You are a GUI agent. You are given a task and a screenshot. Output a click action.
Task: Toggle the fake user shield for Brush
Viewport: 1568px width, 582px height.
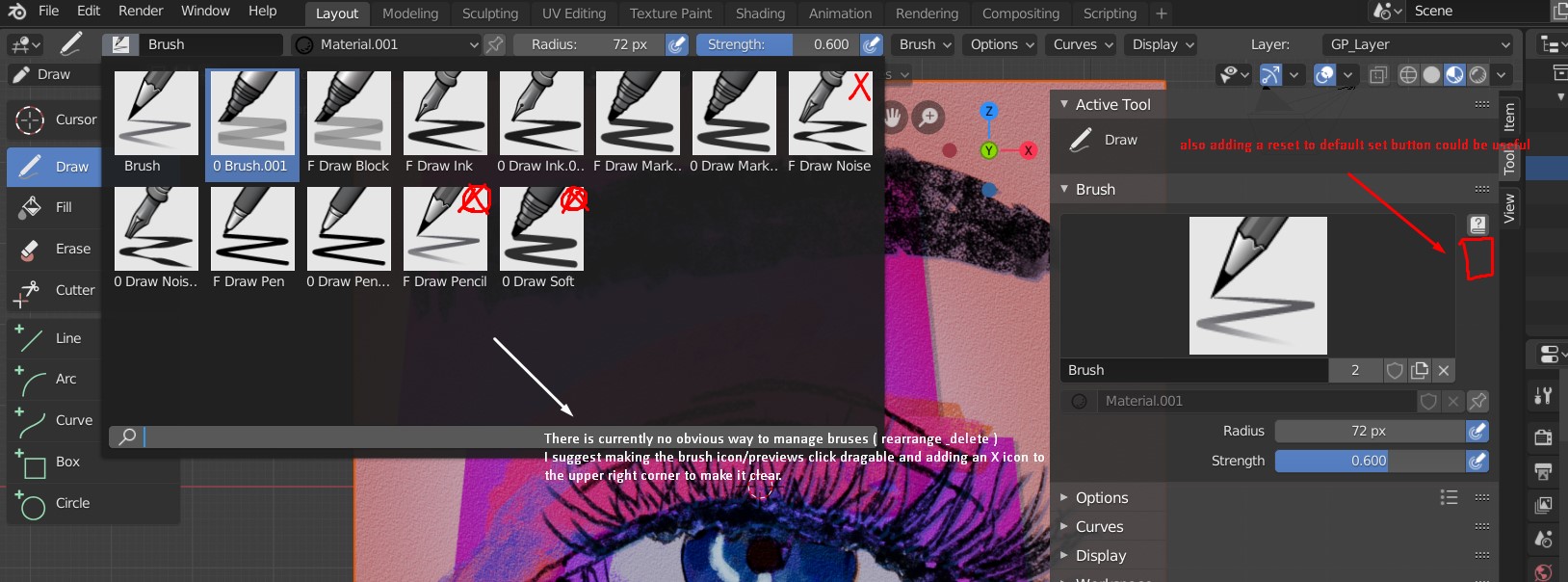pyautogui.click(x=1395, y=370)
